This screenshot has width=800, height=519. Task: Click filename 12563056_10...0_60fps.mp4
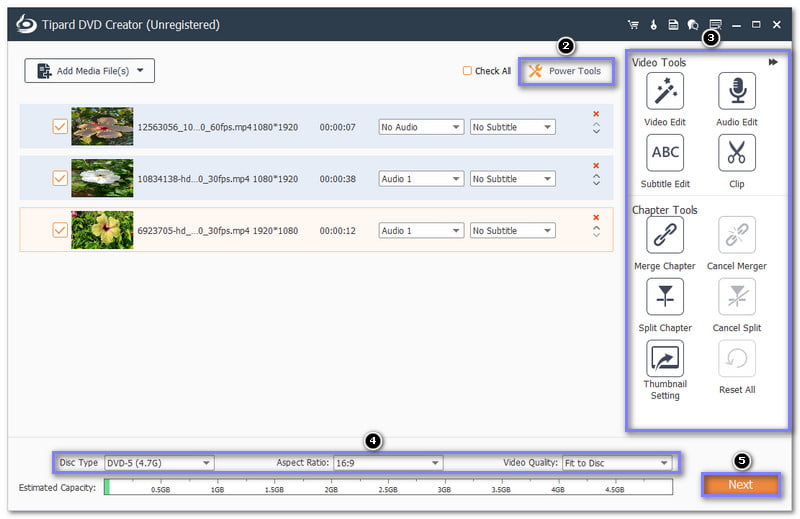[195, 127]
